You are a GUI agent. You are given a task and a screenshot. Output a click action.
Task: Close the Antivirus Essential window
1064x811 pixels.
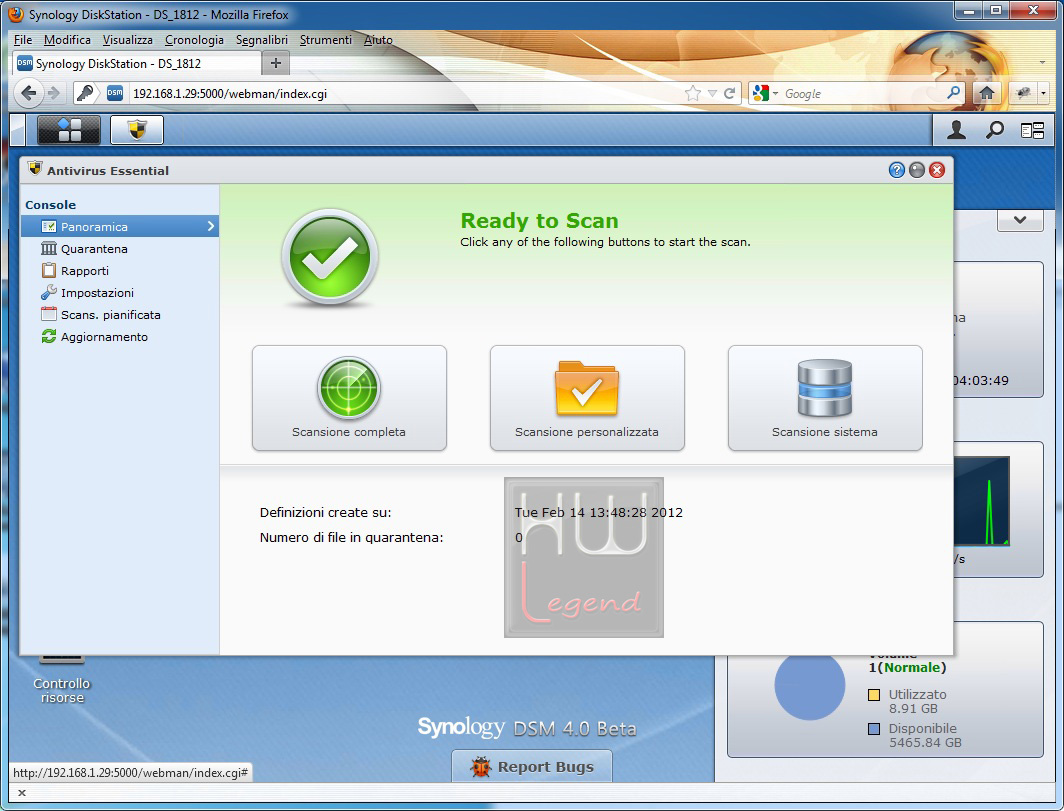tap(937, 170)
